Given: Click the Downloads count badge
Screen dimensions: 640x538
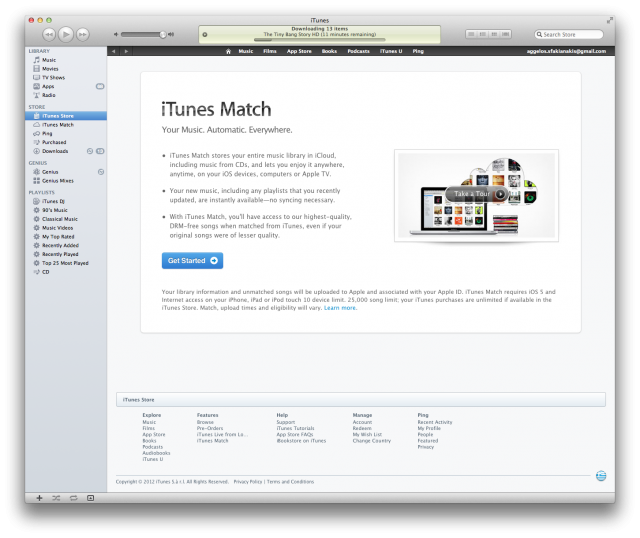Looking at the screenshot, I should 100,151.
